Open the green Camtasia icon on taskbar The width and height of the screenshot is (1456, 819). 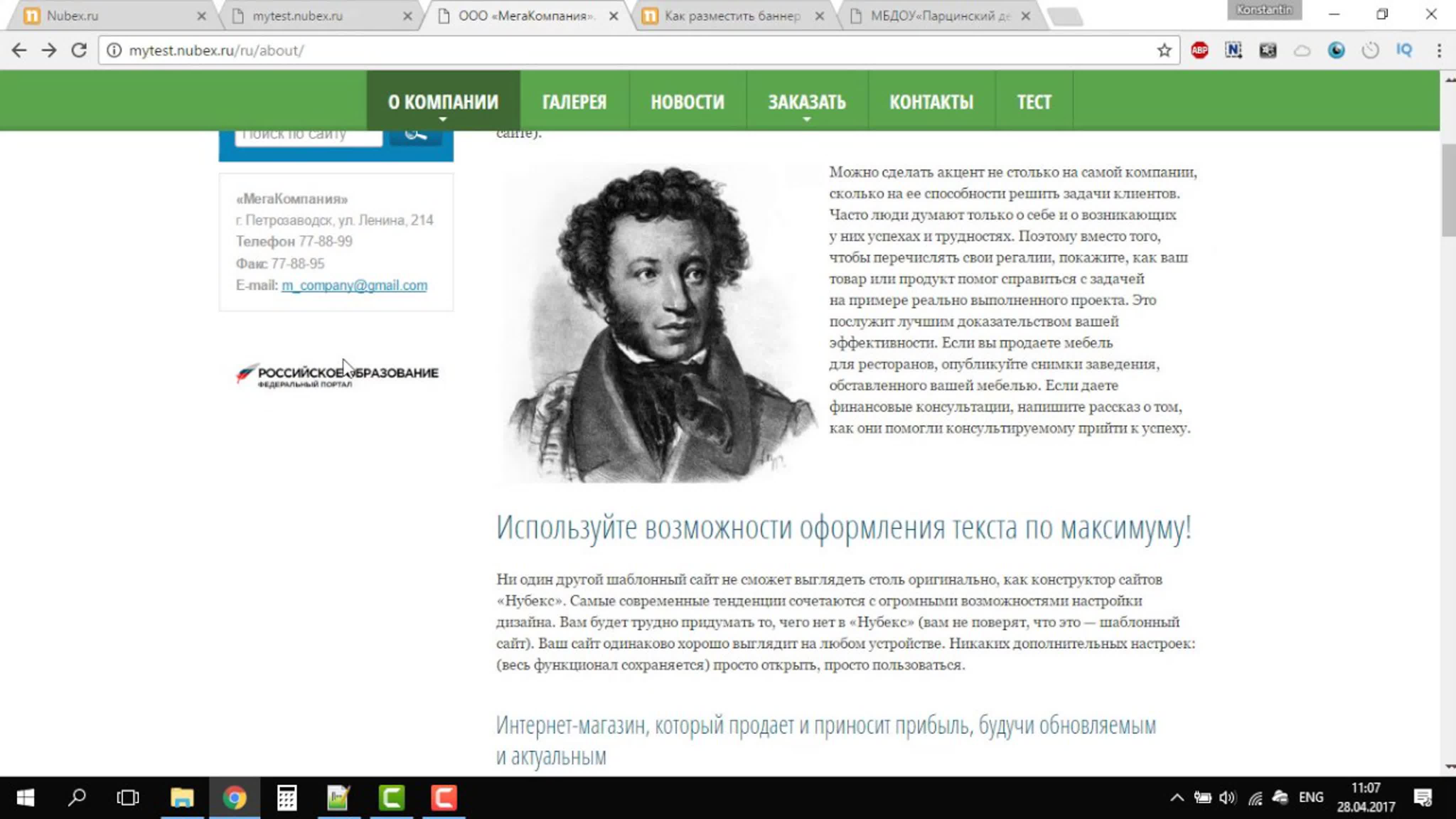[391, 798]
